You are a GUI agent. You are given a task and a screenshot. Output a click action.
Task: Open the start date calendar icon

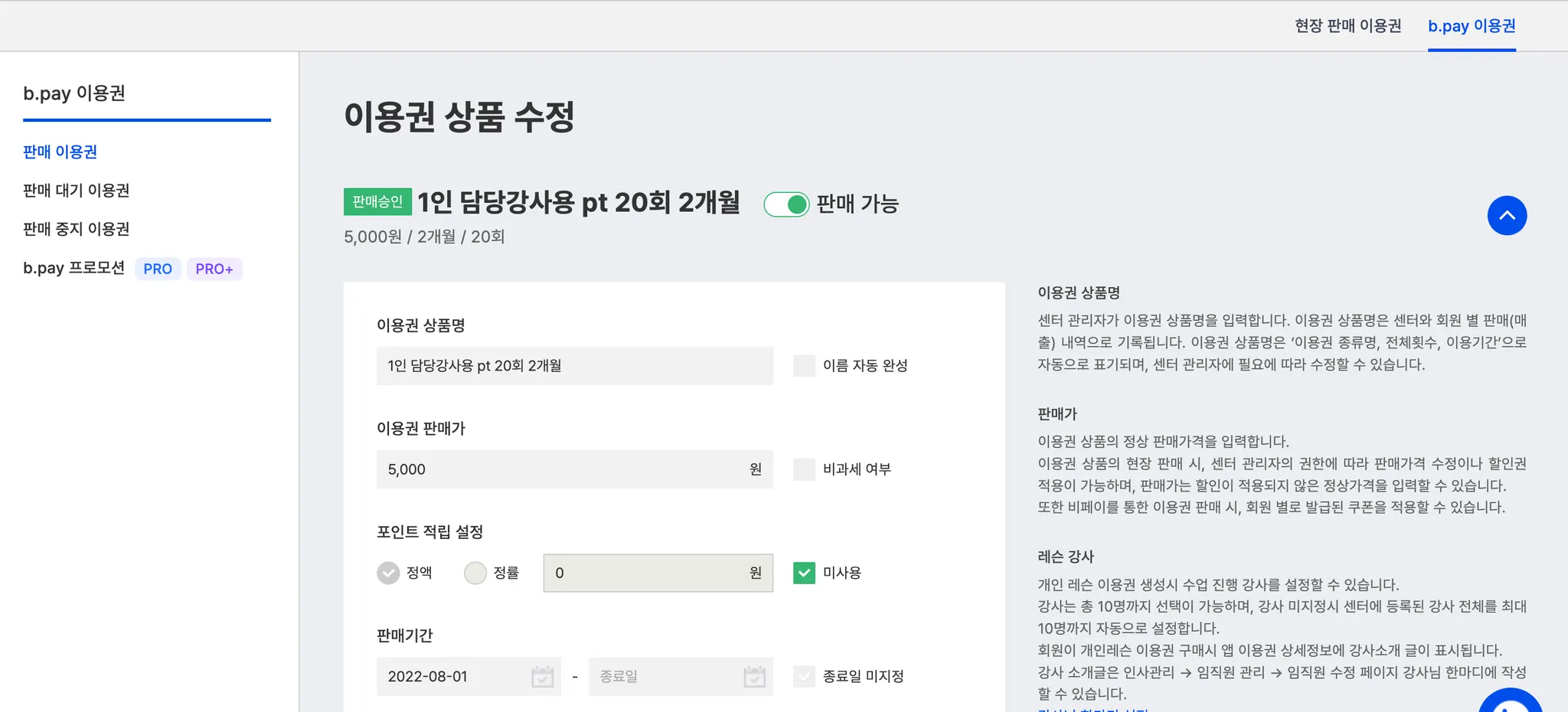542,676
